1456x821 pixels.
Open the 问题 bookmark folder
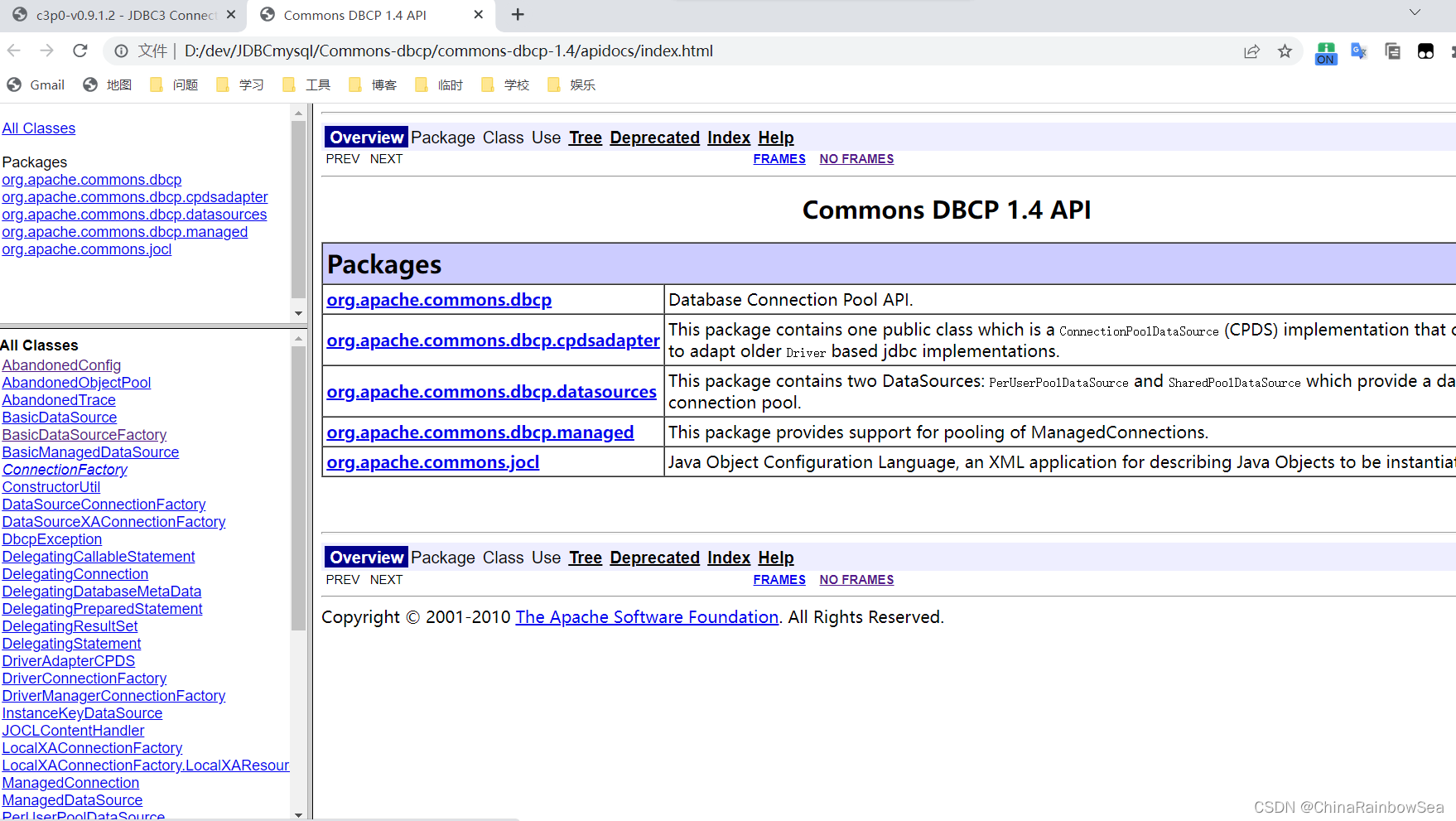coord(174,85)
